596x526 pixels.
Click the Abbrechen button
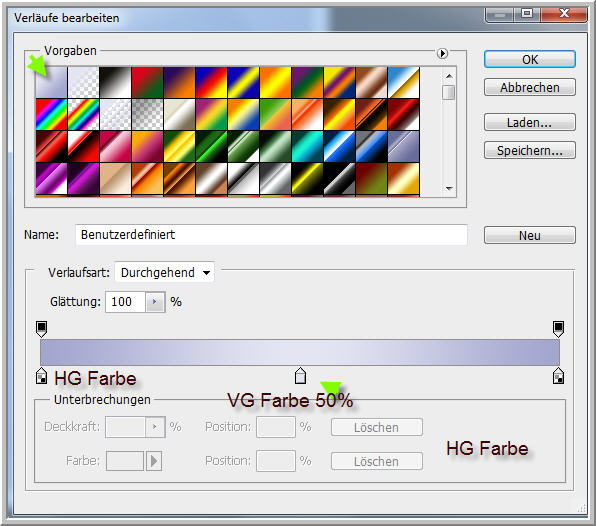click(x=529, y=87)
